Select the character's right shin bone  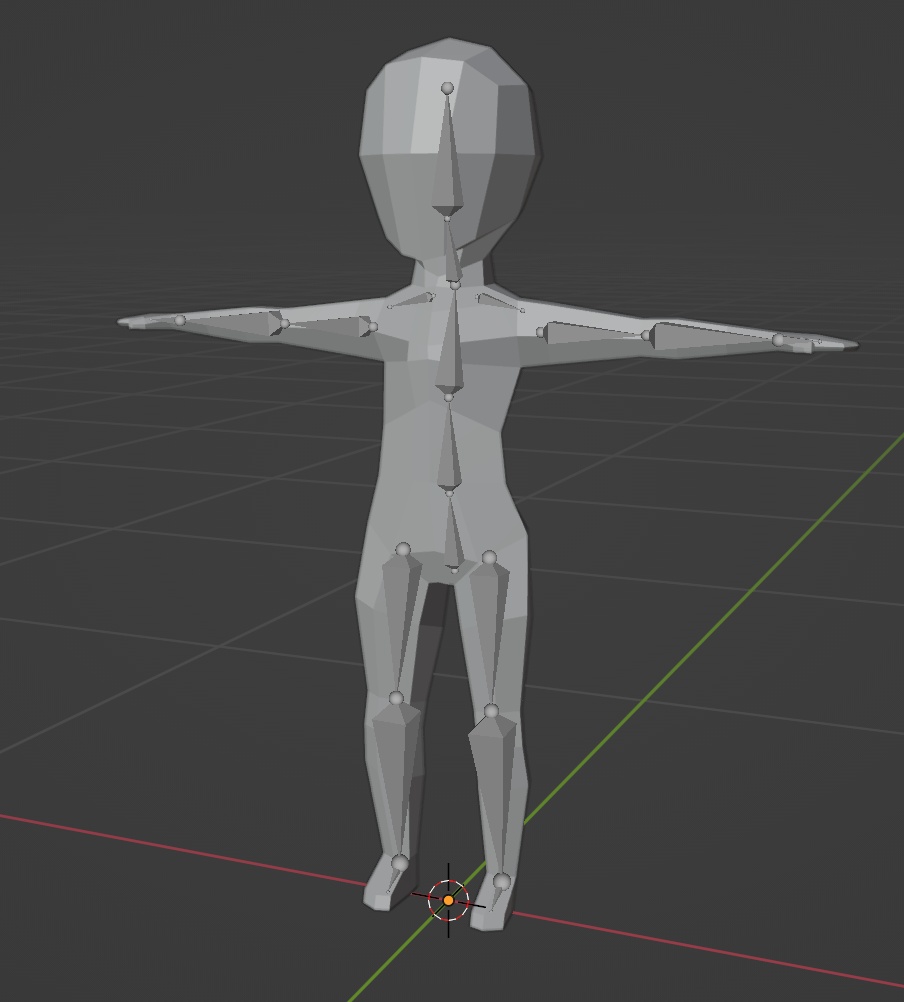[396, 780]
